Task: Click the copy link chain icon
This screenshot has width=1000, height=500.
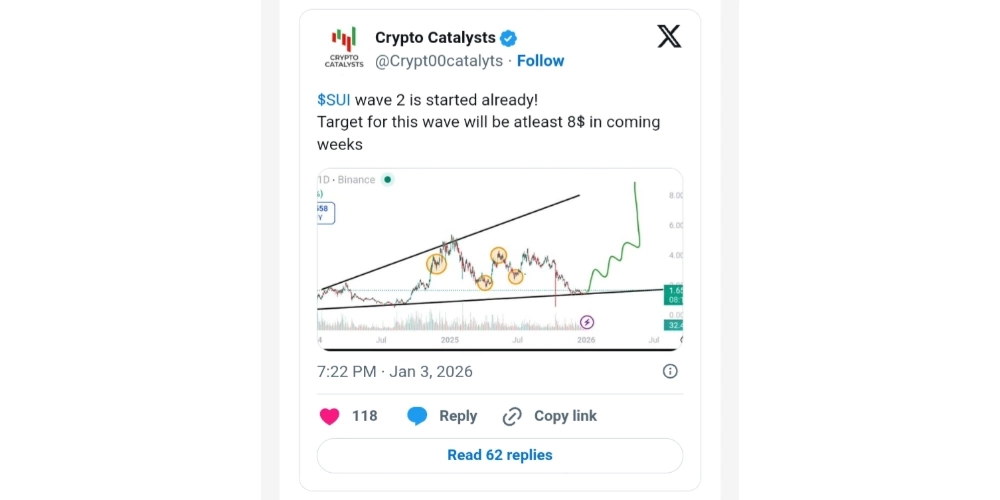Action: tap(513, 416)
